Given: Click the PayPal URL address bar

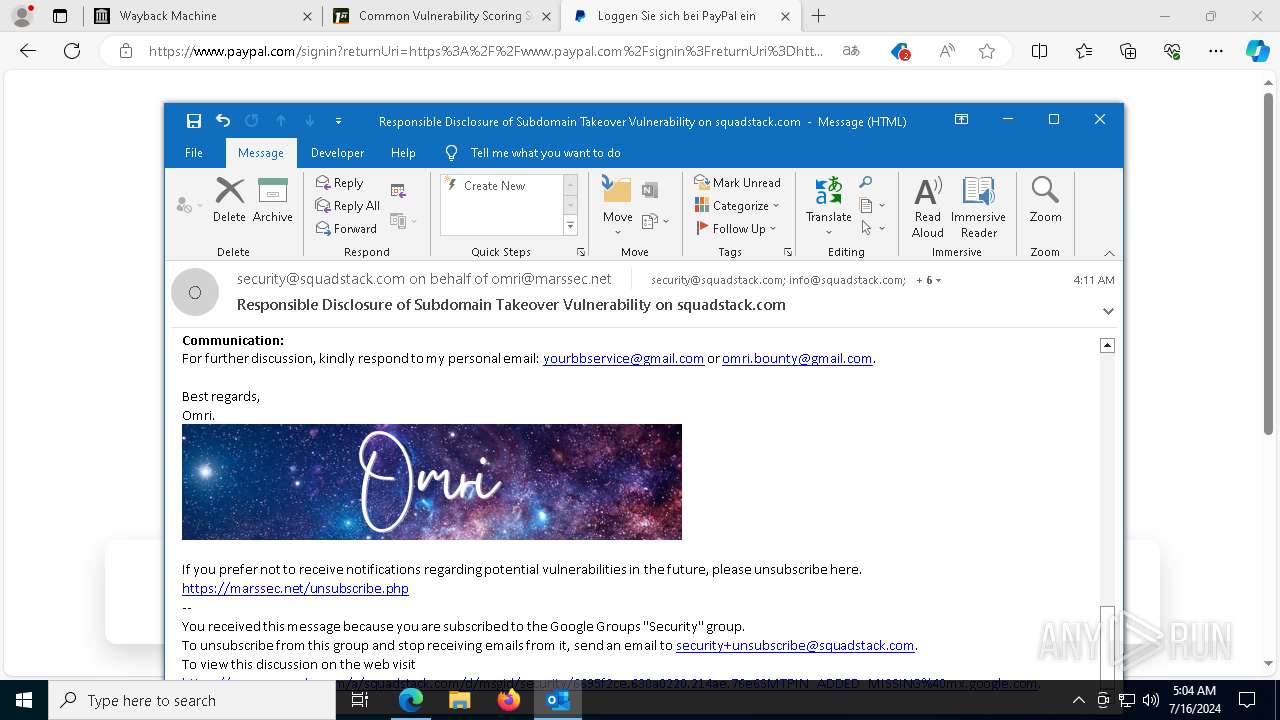Looking at the screenshot, I should [485, 51].
